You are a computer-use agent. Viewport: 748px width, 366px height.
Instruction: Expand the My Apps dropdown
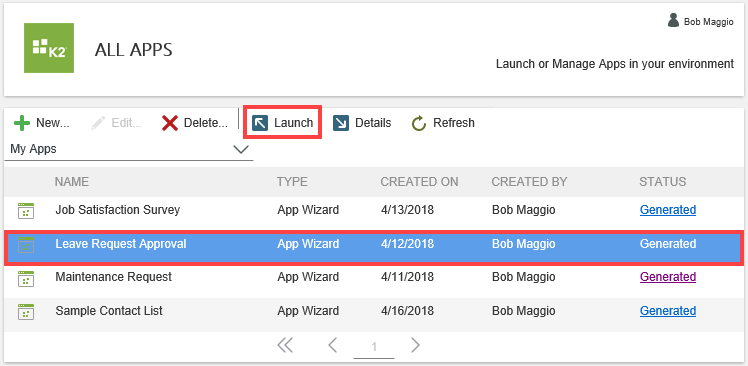[129, 149]
